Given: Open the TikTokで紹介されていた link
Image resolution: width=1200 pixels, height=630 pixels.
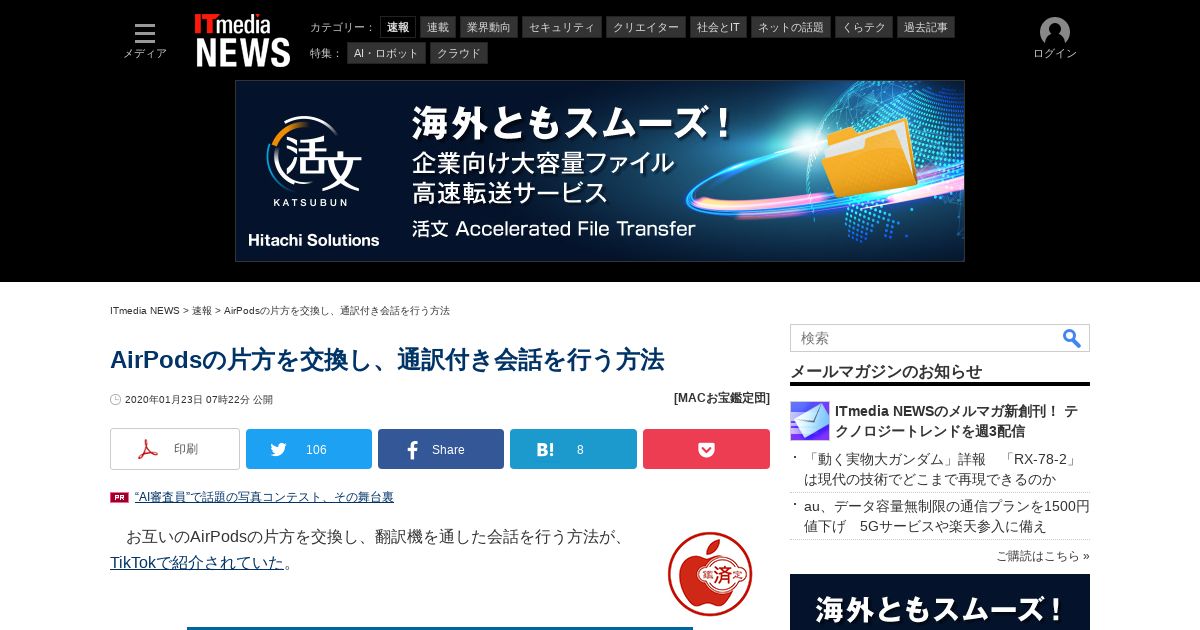Looking at the screenshot, I should [x=197, y=562].
